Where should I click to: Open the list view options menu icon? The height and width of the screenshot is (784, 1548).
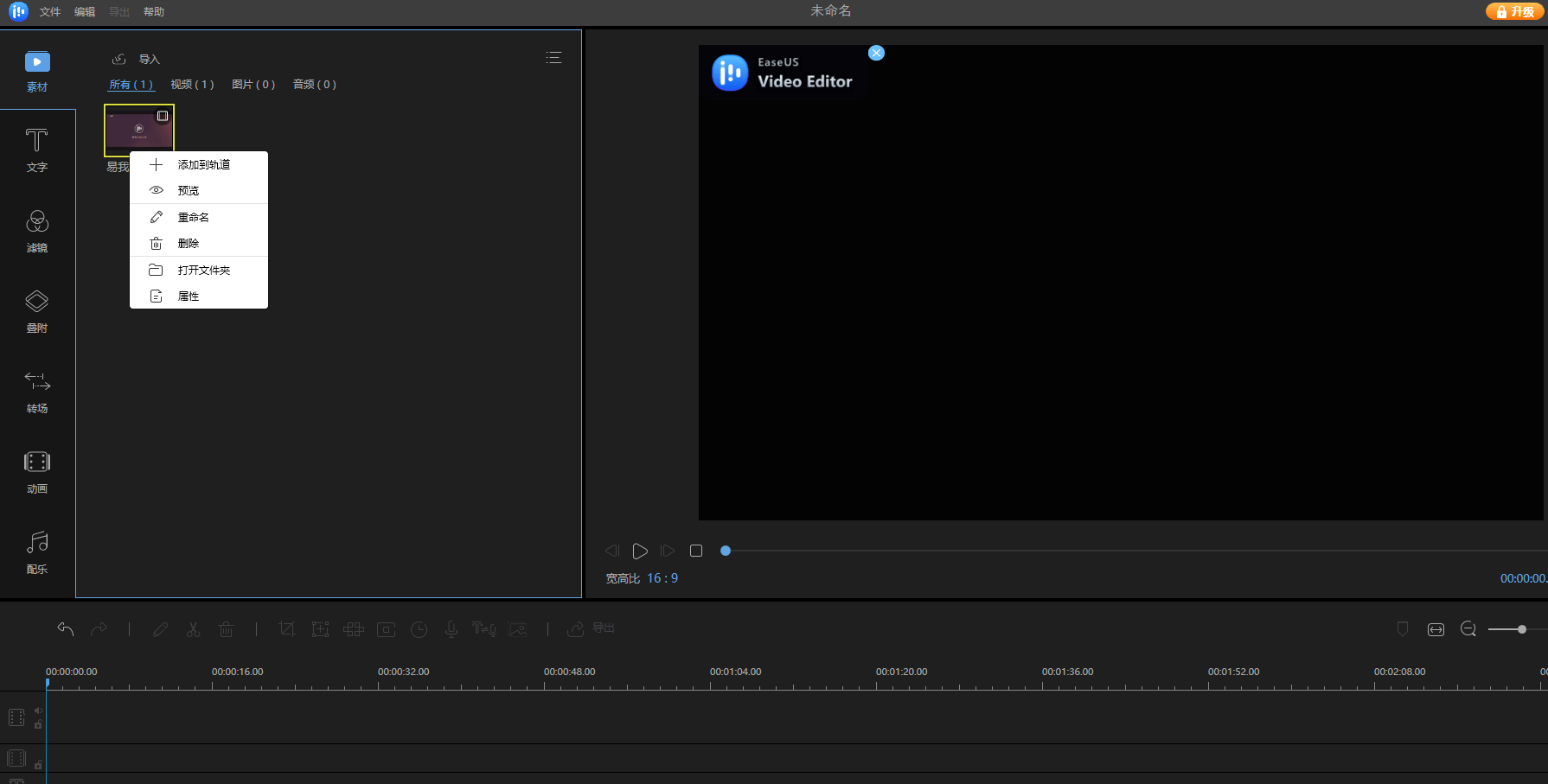click(553, 58)
